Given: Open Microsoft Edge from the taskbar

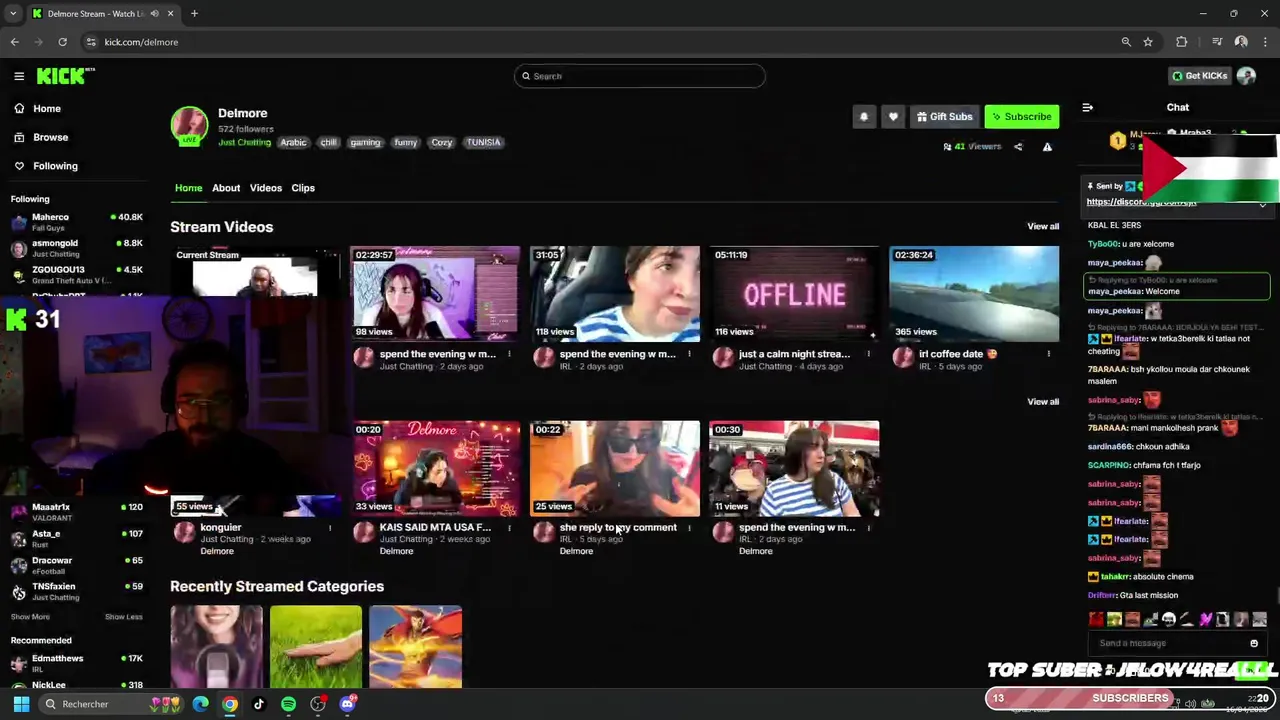Looking at the screenshot, I should pyautogui.click(x=200, y=704).
